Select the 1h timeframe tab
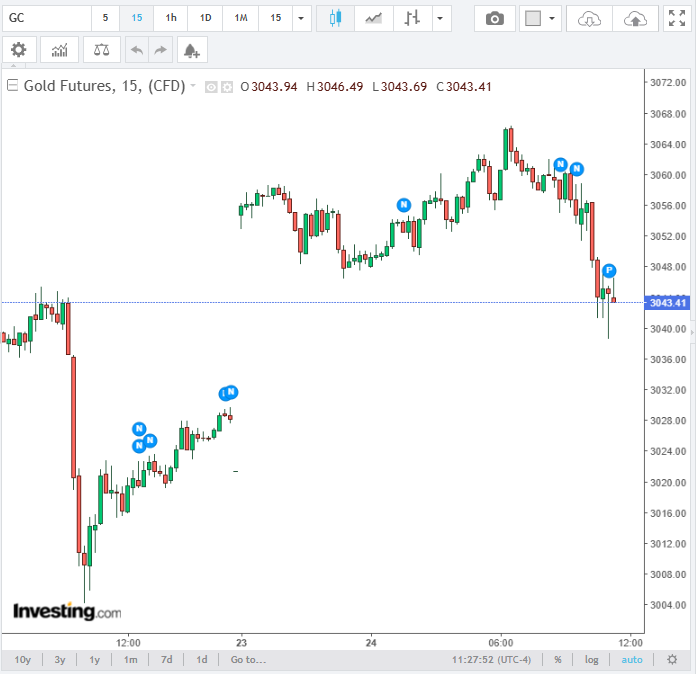This screenshot has height=674, width=696. 171,18
